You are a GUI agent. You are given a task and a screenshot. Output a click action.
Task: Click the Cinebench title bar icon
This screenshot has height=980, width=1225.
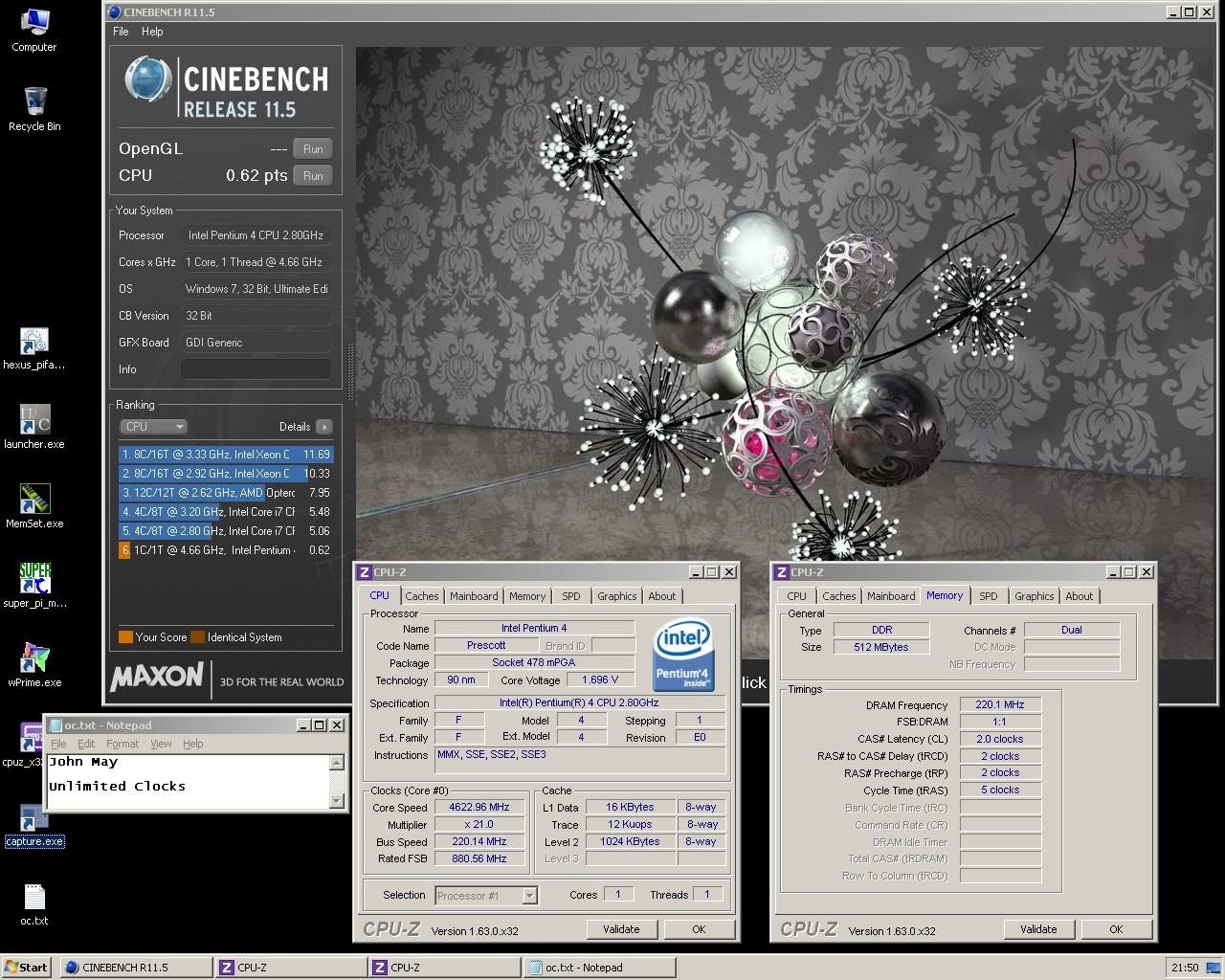click(x=114, y=12)
